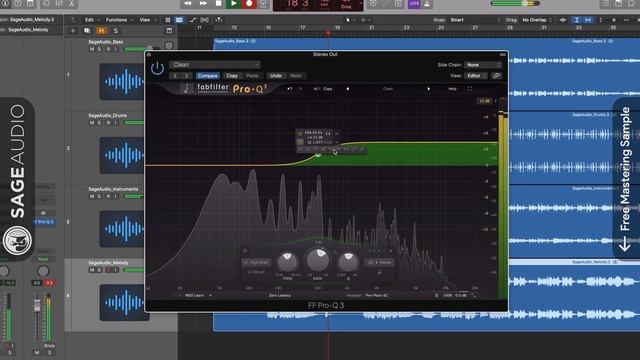This screenshot has width=640, height=360.
Task: Toggle Pro-Q 3 full screen icon
Action: [469, 89]
